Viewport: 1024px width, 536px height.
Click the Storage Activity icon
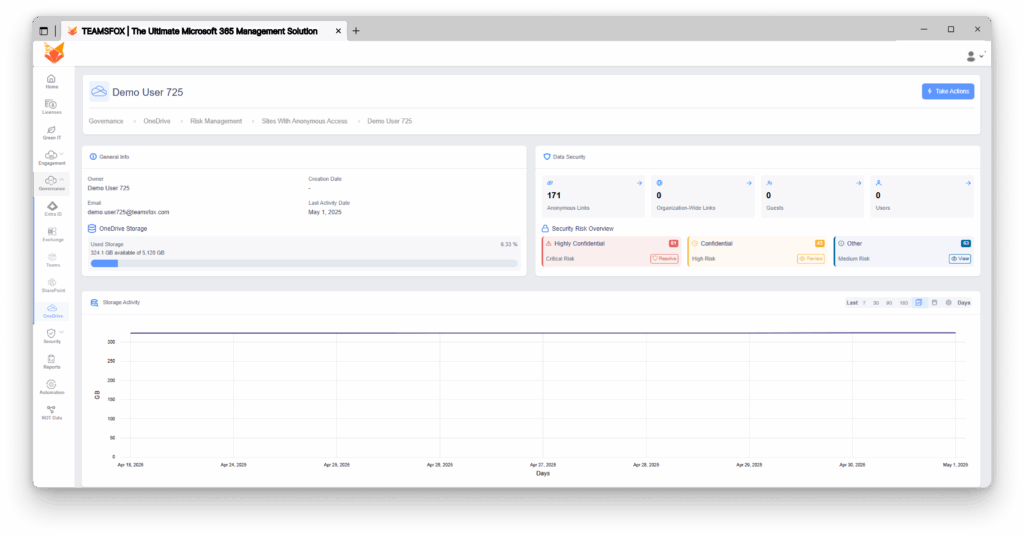94,302
